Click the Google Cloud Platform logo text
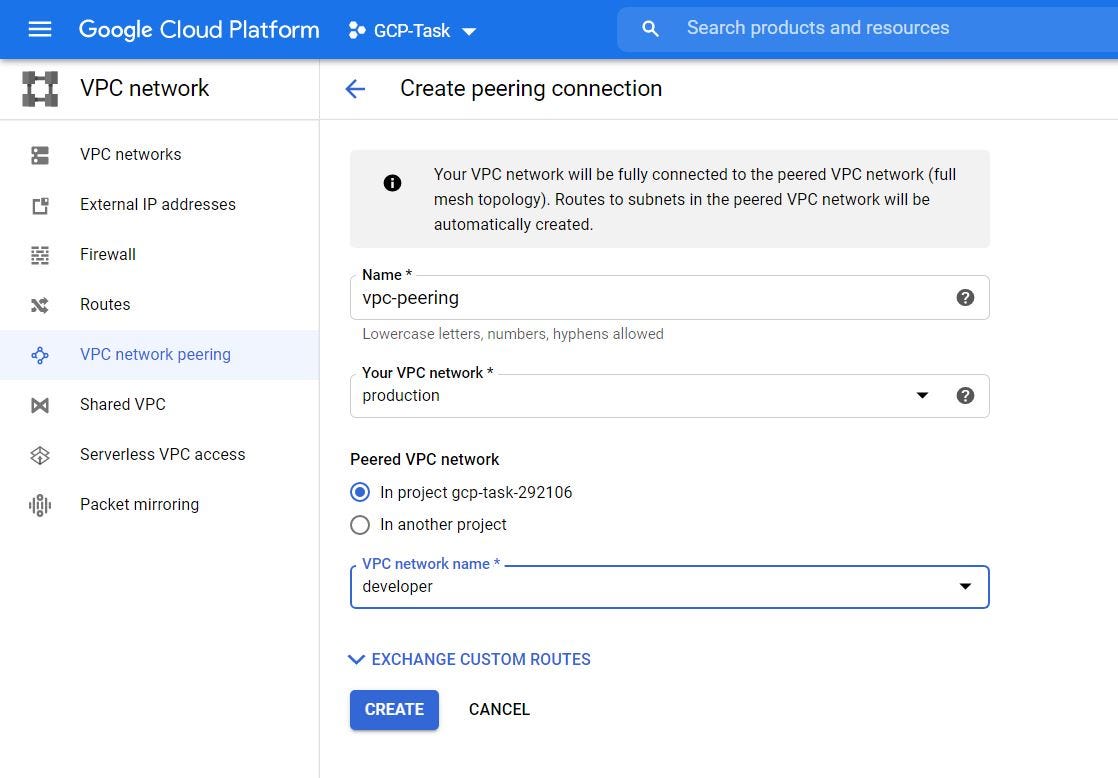 199,30
